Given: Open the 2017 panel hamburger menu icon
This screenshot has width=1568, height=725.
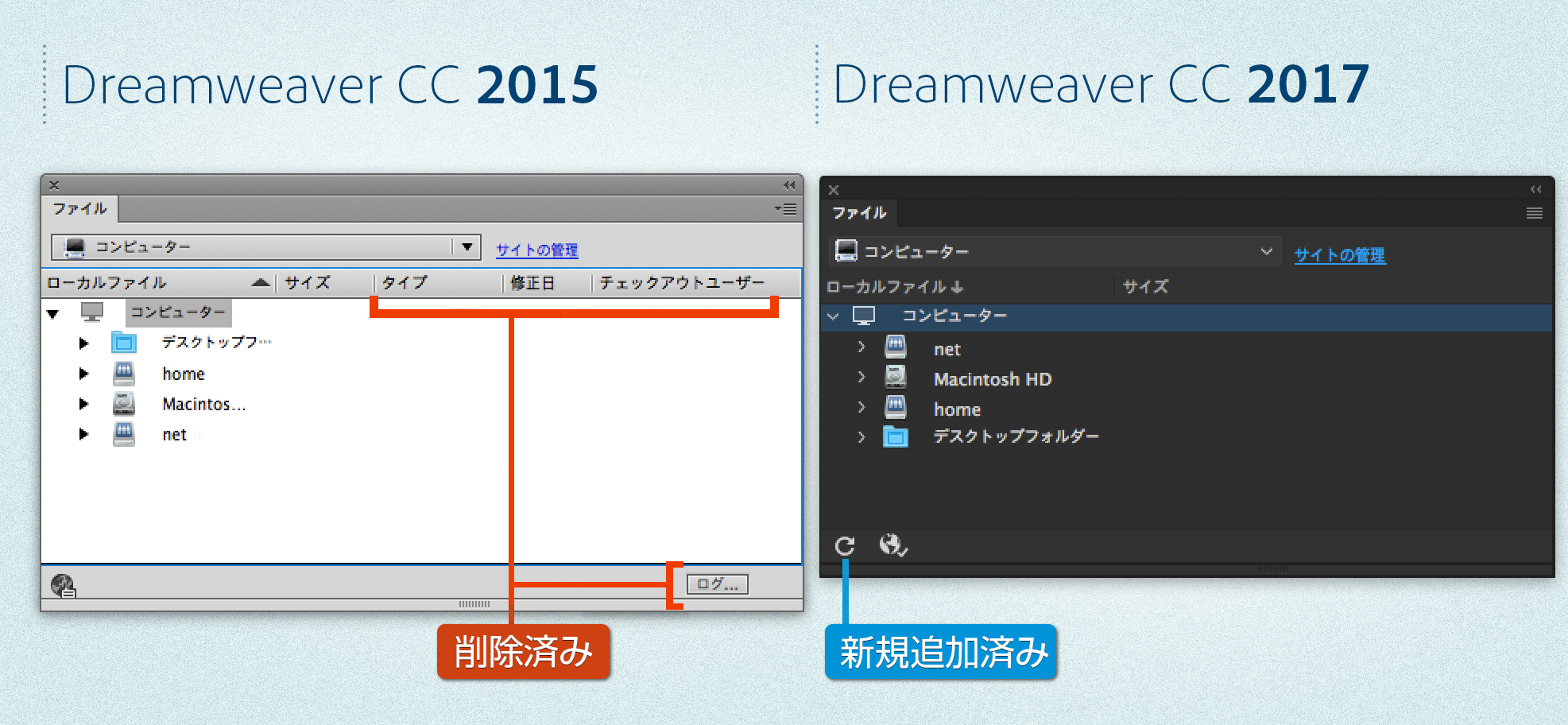Looking at the screenshot, I should coord(1533,213).
